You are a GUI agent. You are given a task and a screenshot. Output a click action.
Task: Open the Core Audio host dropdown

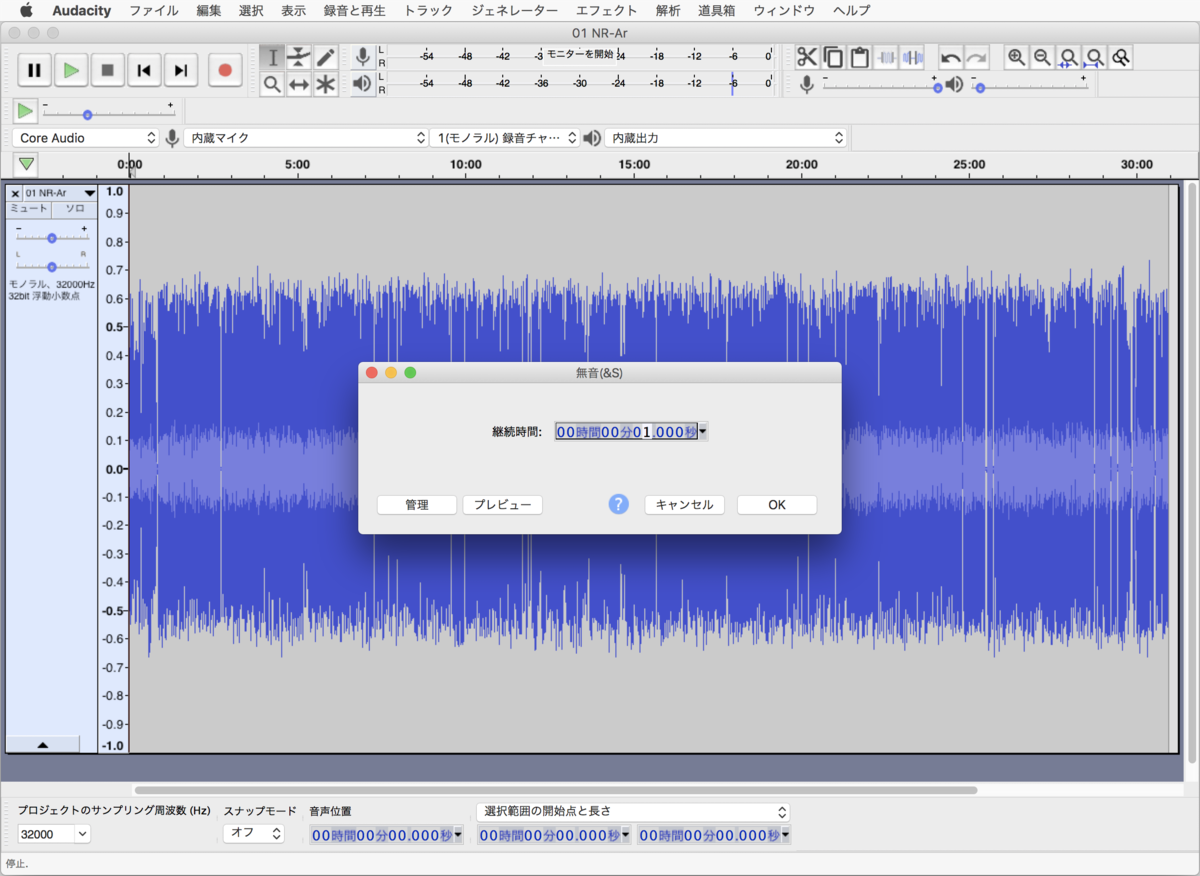point(87,138)
